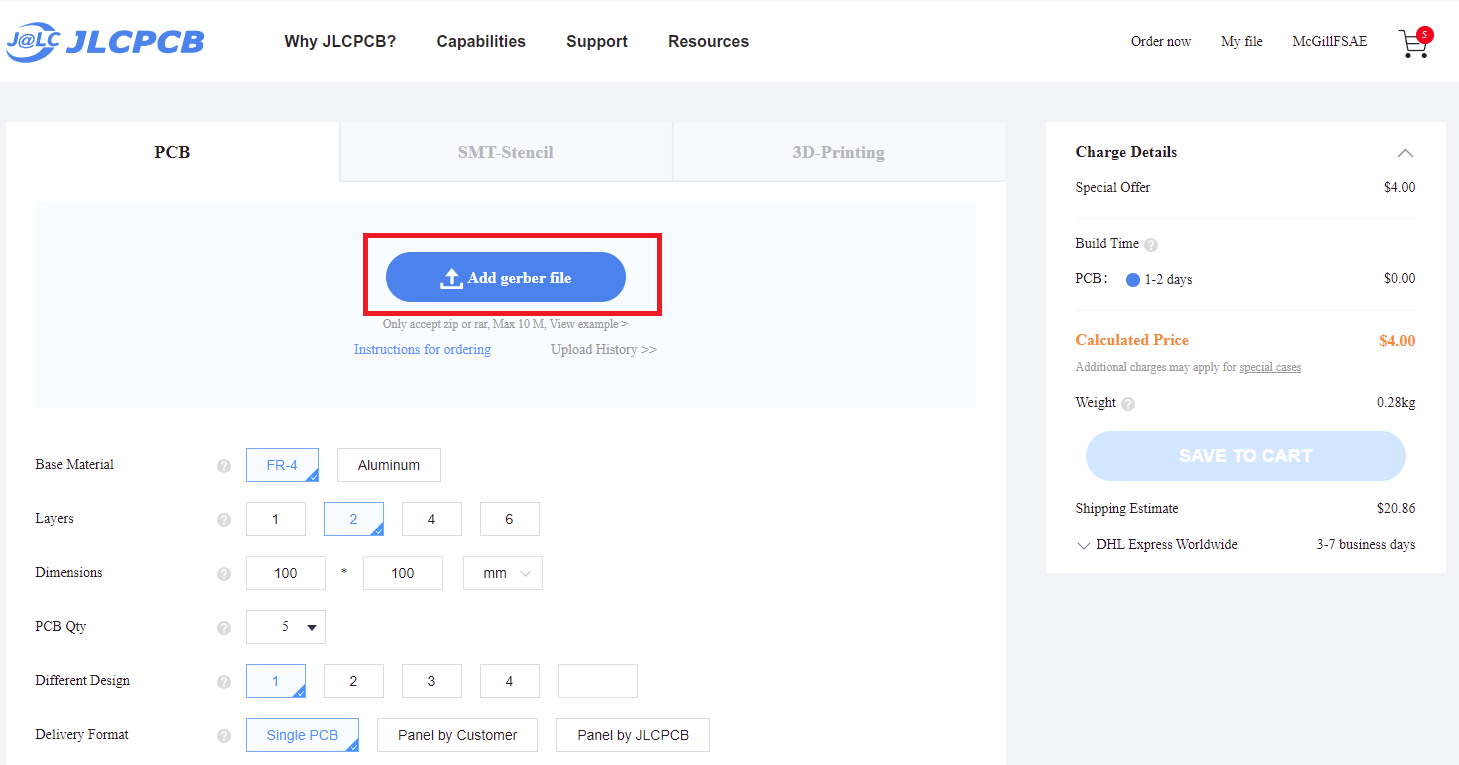Screen dimensions: 1459x765
Task: Select Different Design option 1
Action: coord(276,681)
